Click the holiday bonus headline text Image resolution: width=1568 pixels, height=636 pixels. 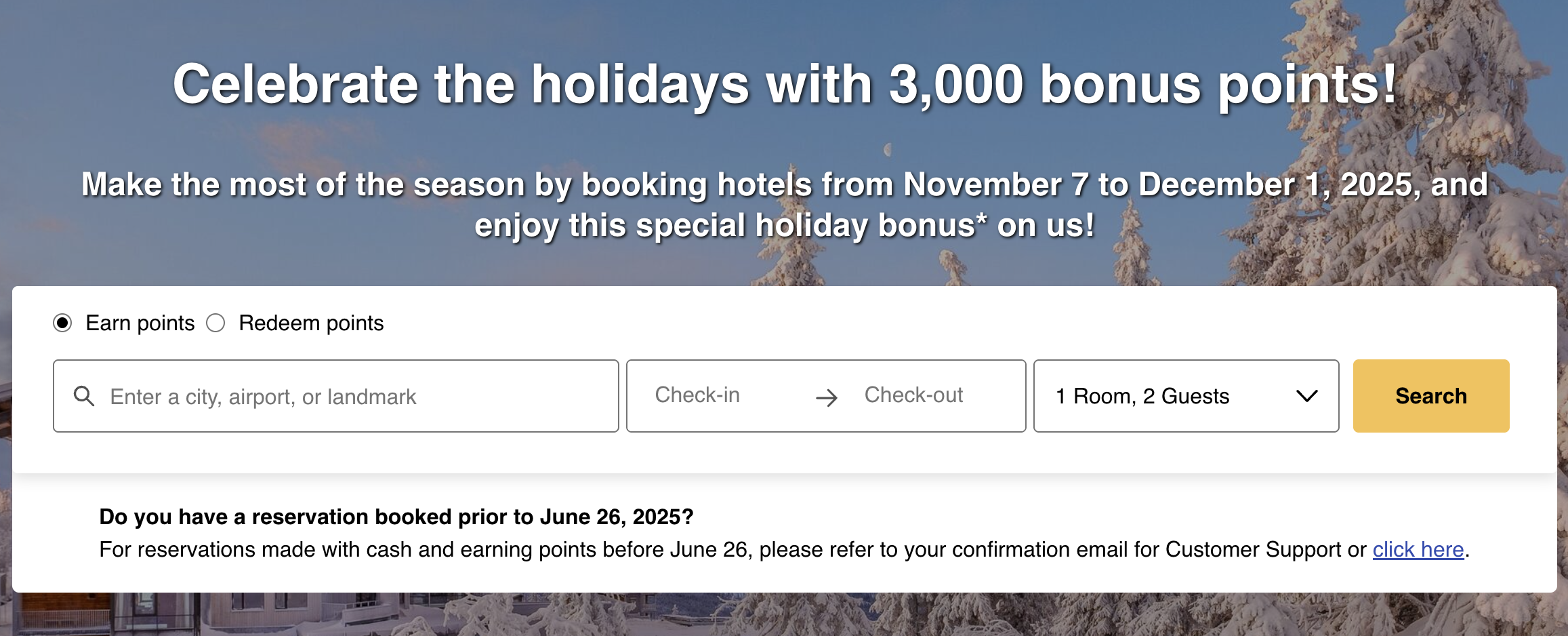tap(784, 83)
